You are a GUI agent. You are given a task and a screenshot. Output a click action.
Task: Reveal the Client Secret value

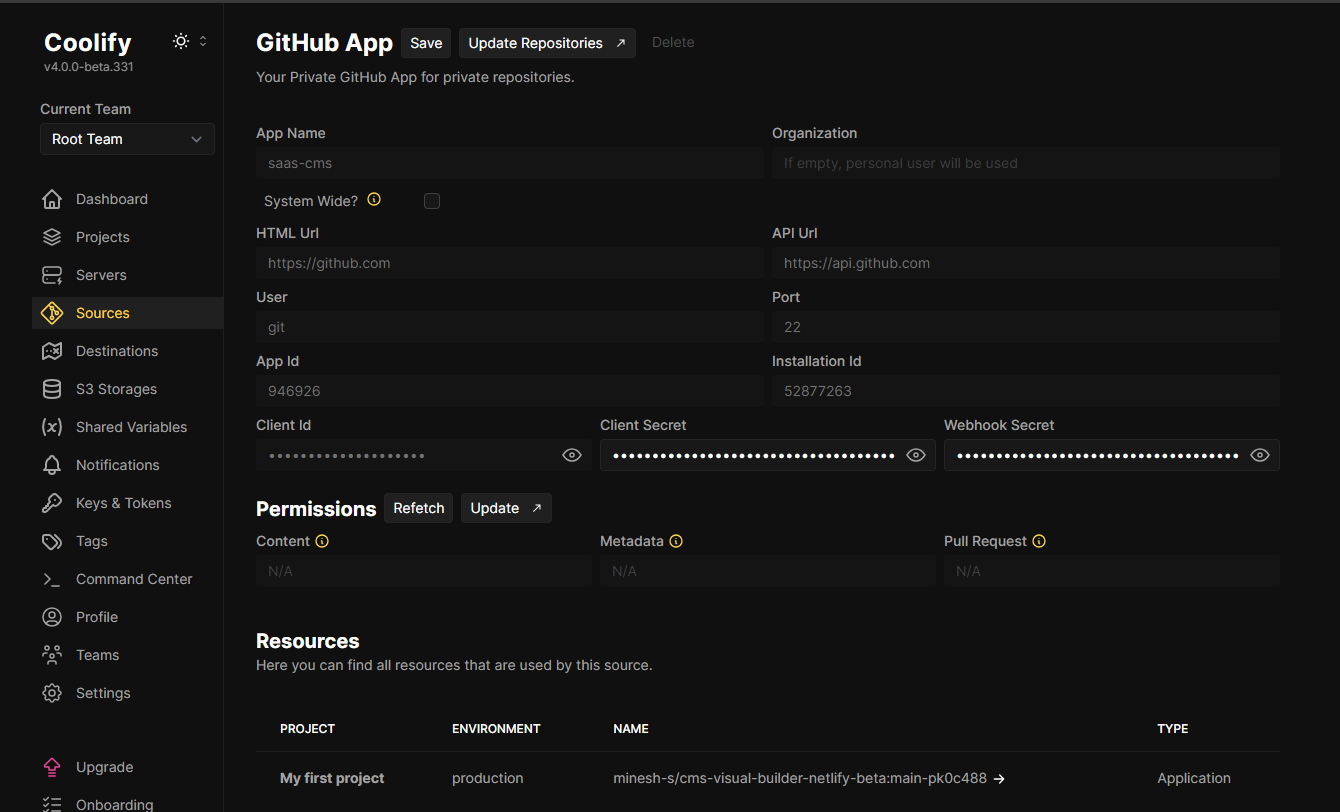[915, 455]
